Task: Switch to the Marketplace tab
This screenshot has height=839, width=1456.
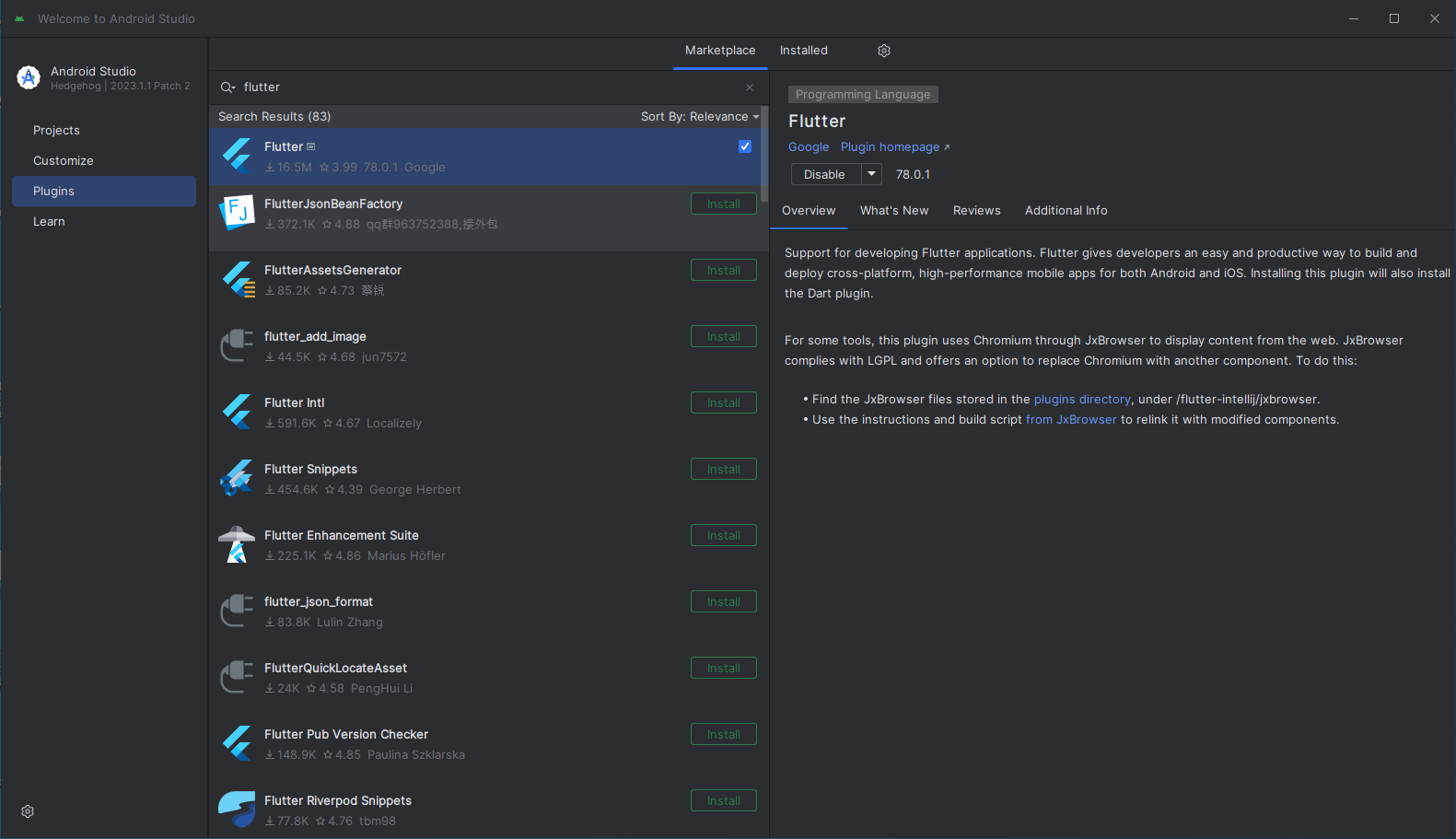Action: 720,51
